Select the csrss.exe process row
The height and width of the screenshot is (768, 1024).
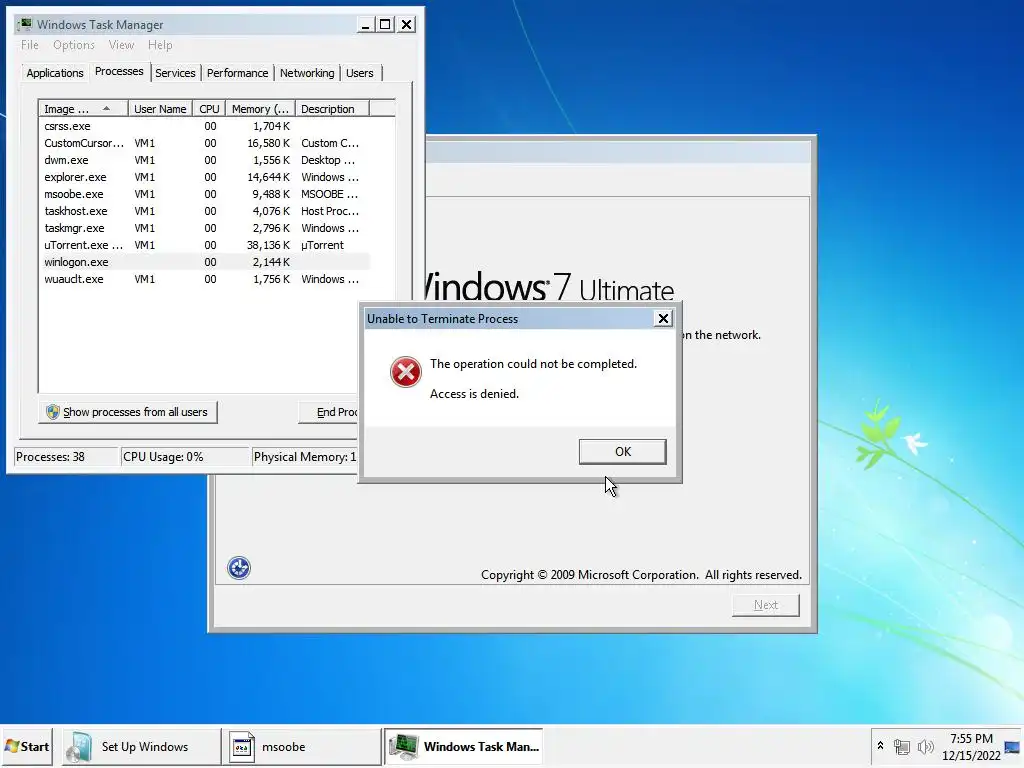pyautogui.click(x=204, y=126)
